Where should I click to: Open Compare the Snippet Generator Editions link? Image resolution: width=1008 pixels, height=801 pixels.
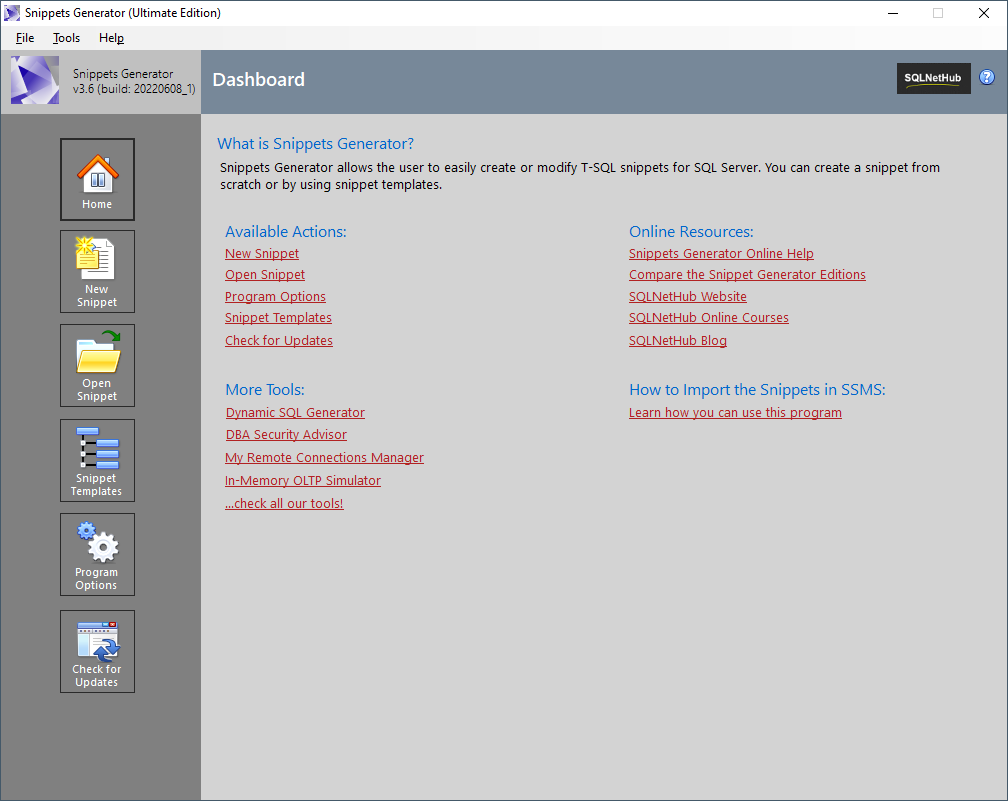click(747, 275)
